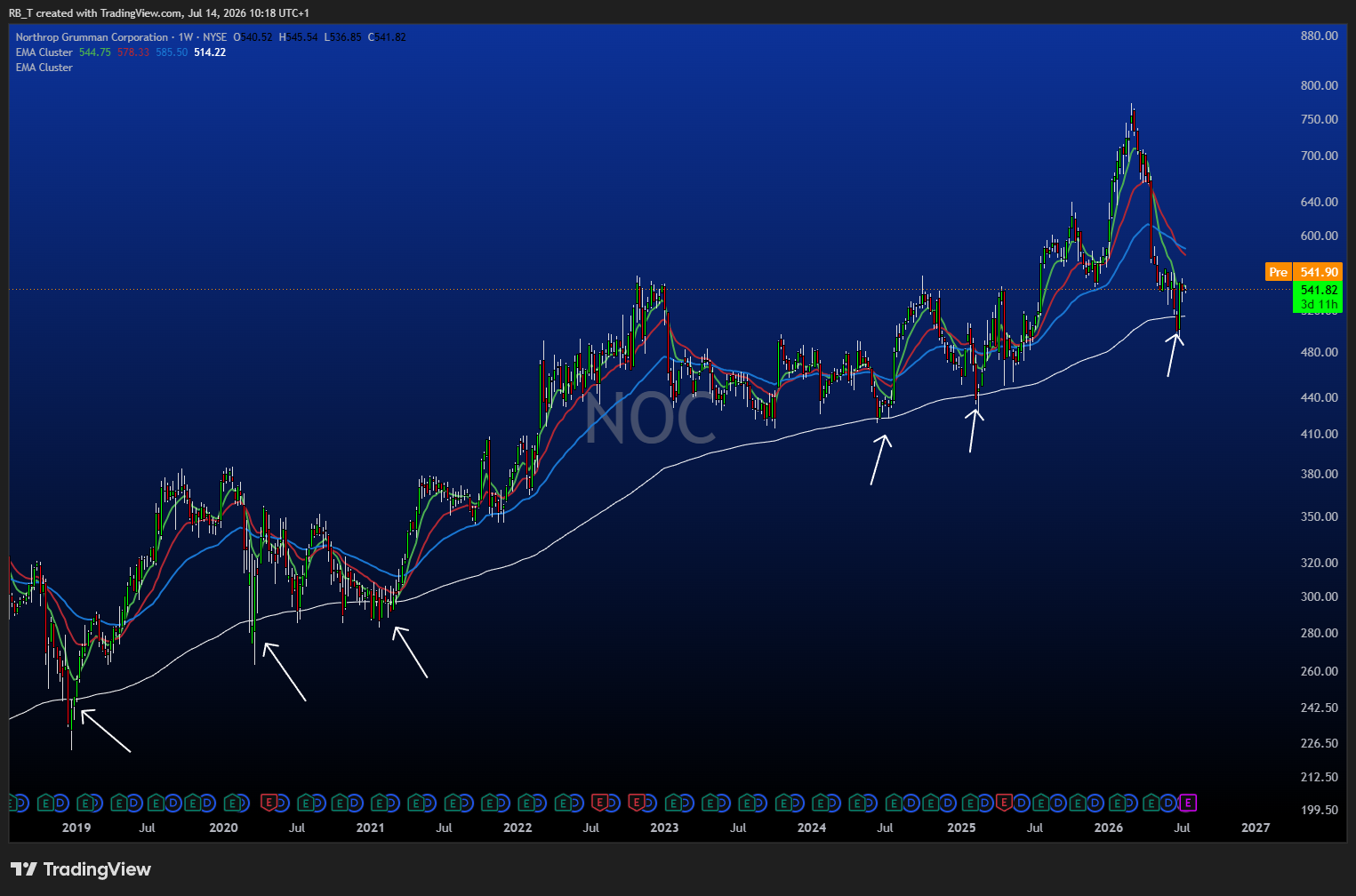Click the 380.00 price axis label
The height and width of the screenshot is (896, 1356).
1319,475
